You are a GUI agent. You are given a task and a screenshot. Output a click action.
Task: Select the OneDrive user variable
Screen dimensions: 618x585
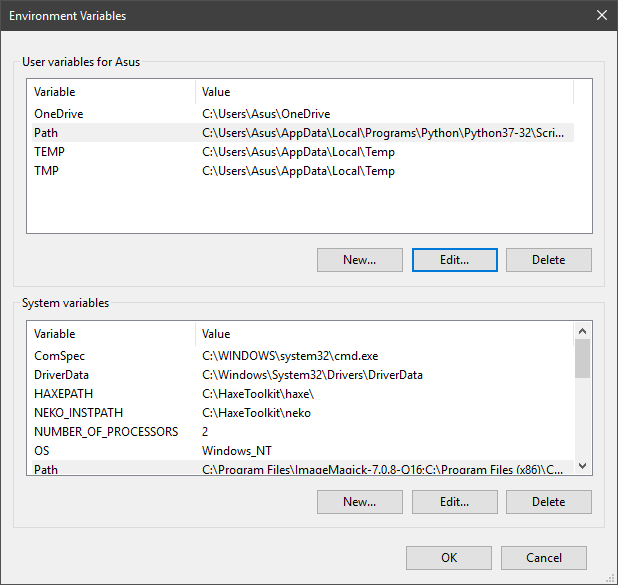(x=57, y=114)
